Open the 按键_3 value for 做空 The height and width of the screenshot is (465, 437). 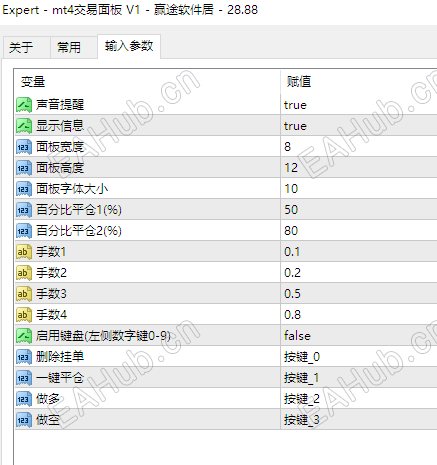coord(302,420)
